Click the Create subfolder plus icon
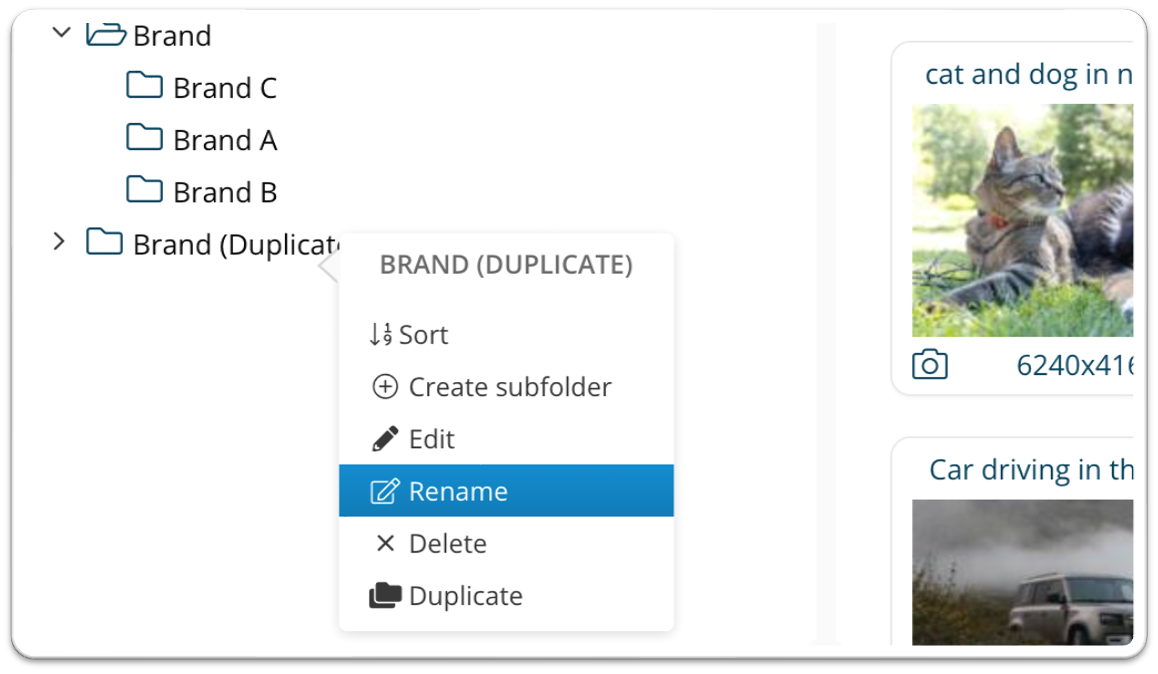 point(385,387)
